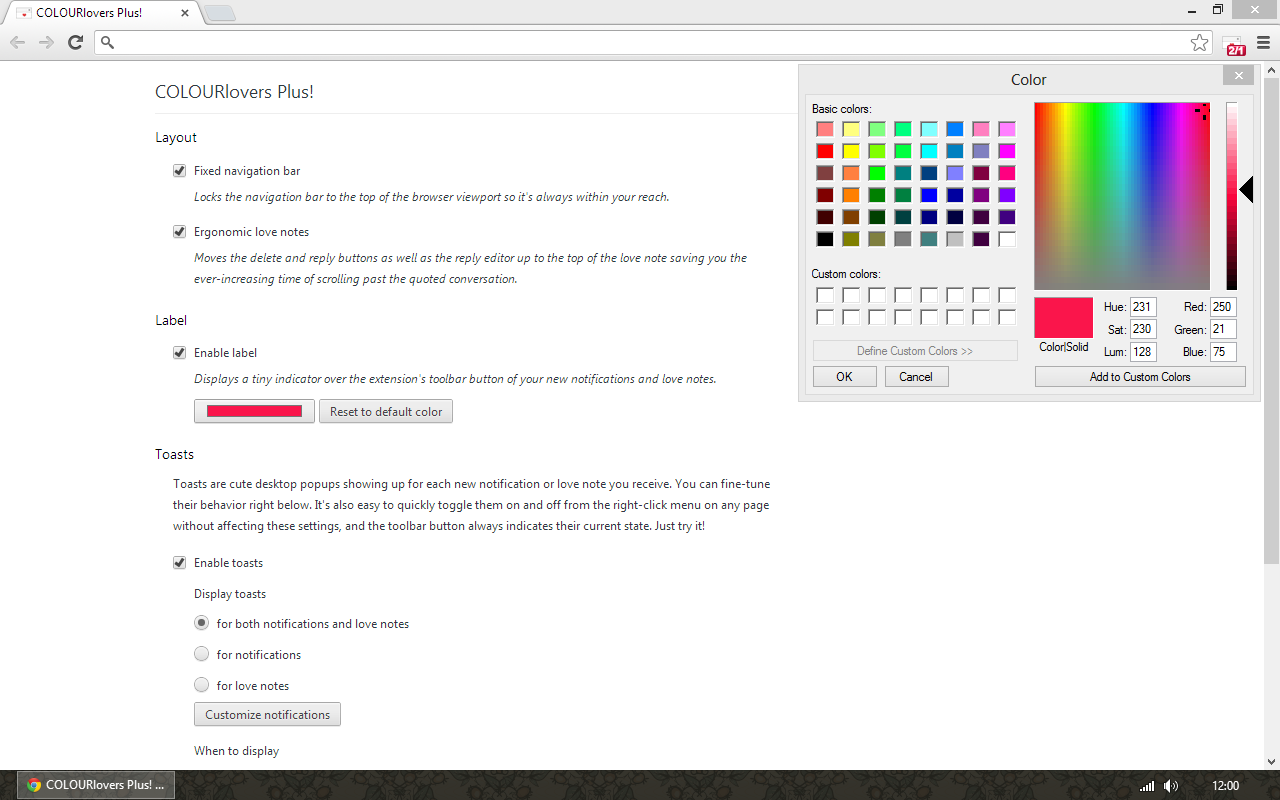Click the When to display text
Viewport: 1280px width, 800px height.
tap(236, 751)
